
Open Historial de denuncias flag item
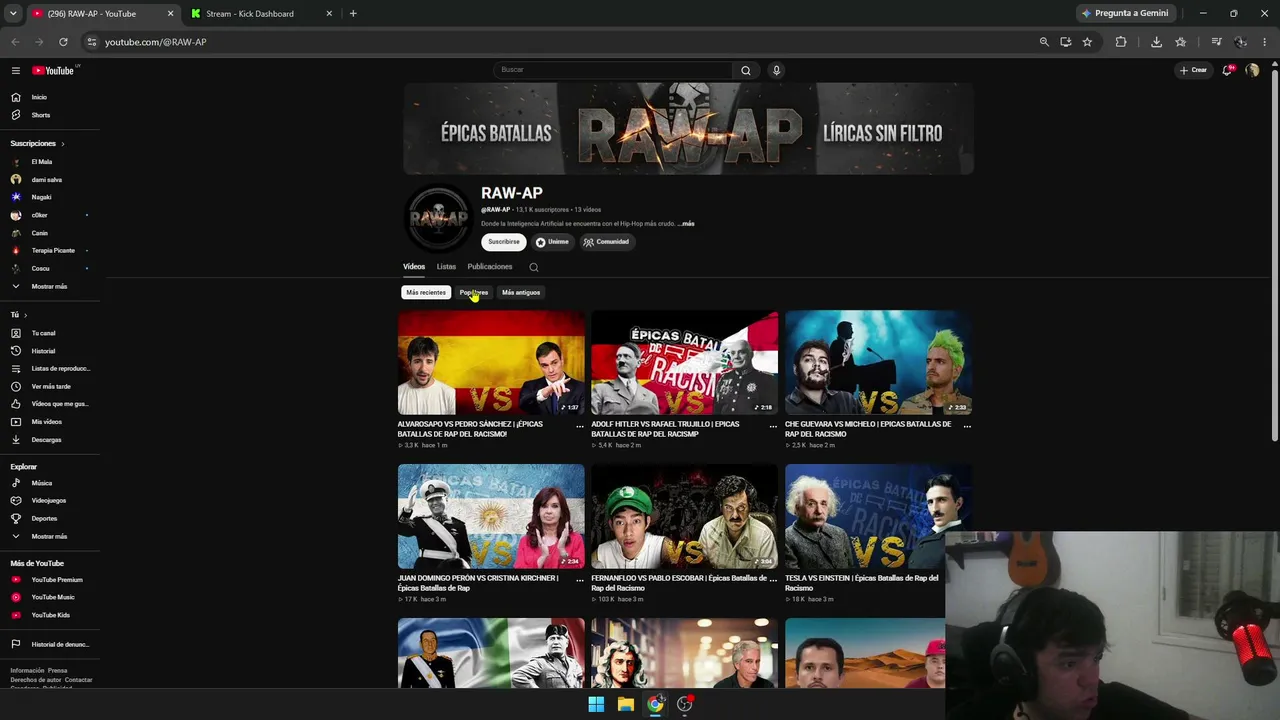(50, 644)
